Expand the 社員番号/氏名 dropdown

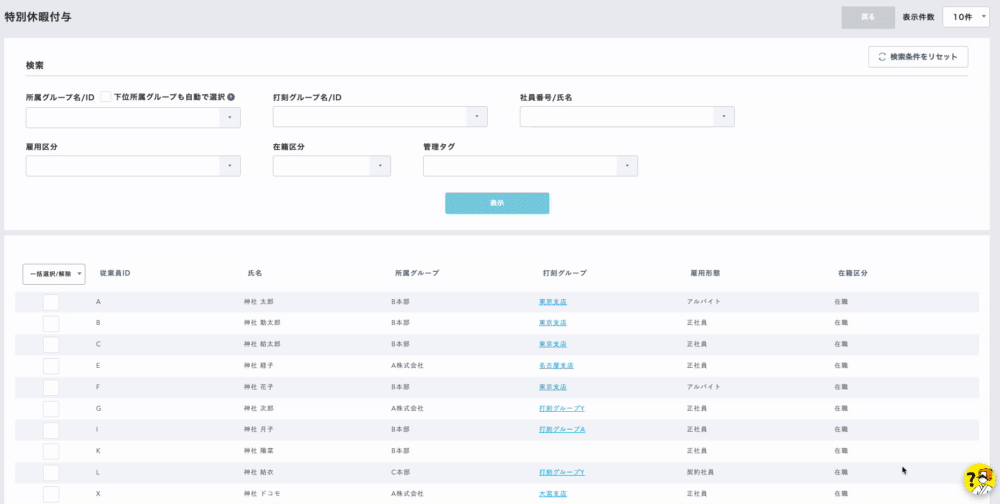tap(627, 117)
